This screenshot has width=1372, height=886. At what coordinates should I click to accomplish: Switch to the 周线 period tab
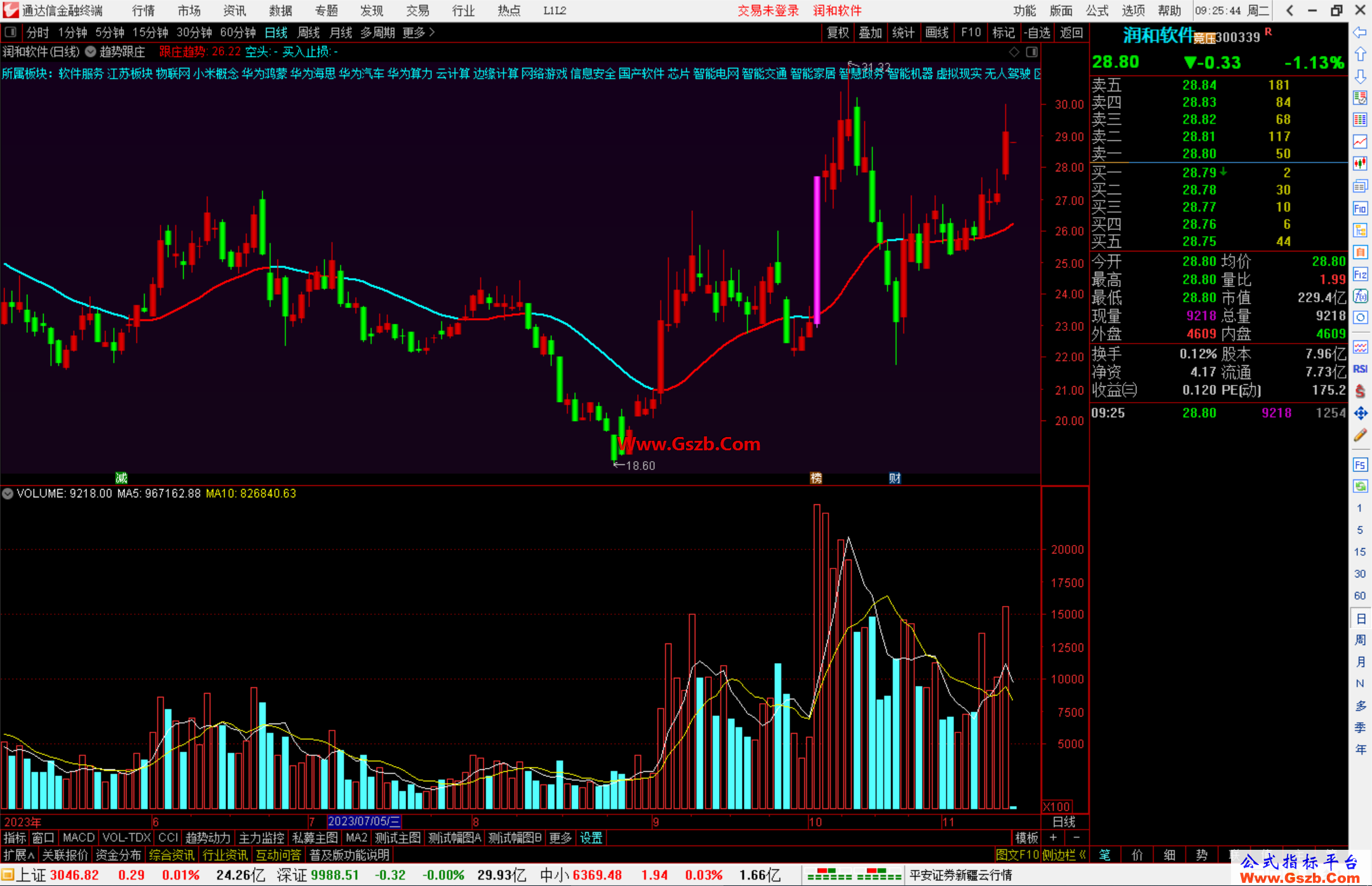click(309, 32)
